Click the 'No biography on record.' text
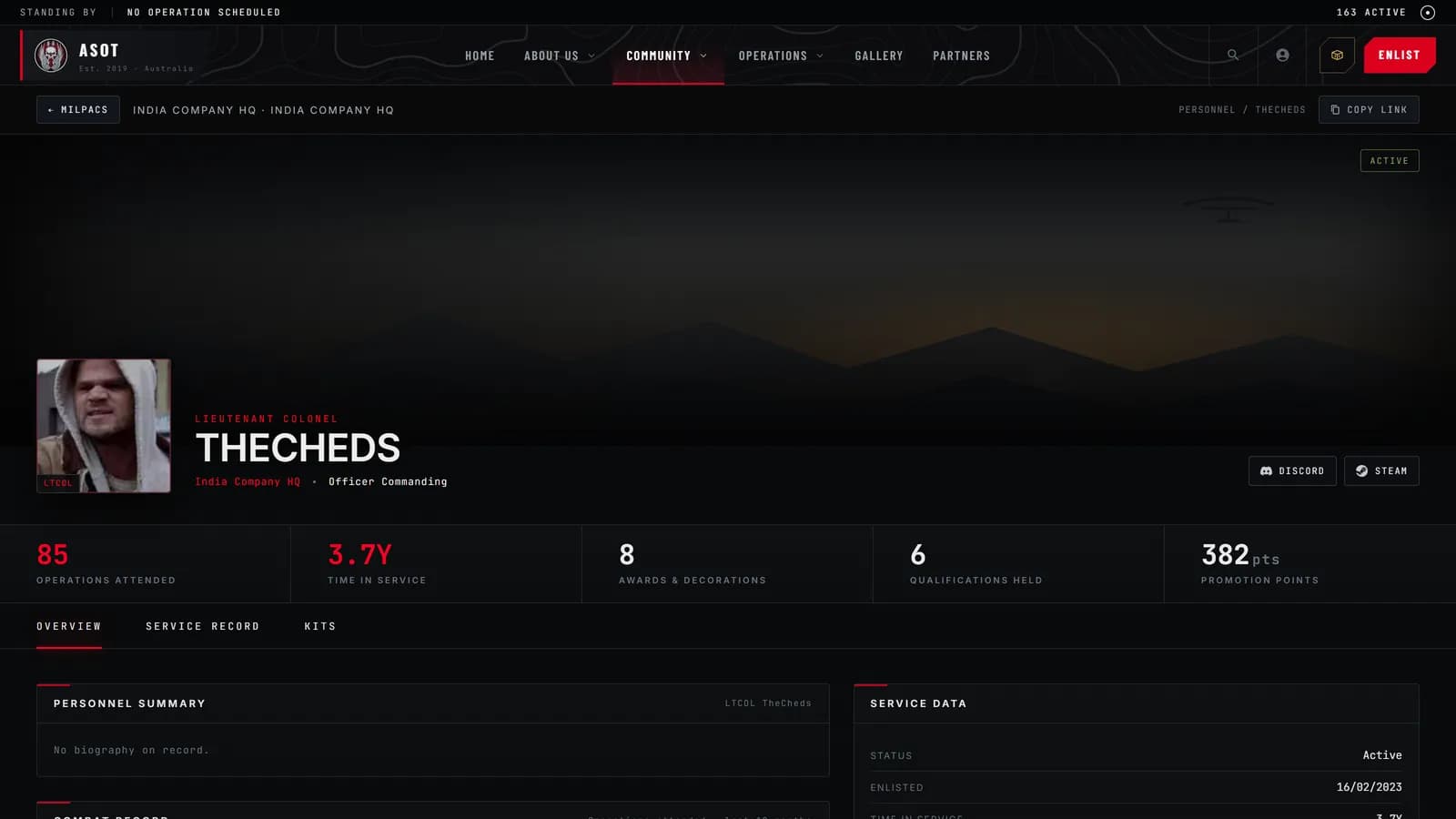1456x819 pixels. 131,750
